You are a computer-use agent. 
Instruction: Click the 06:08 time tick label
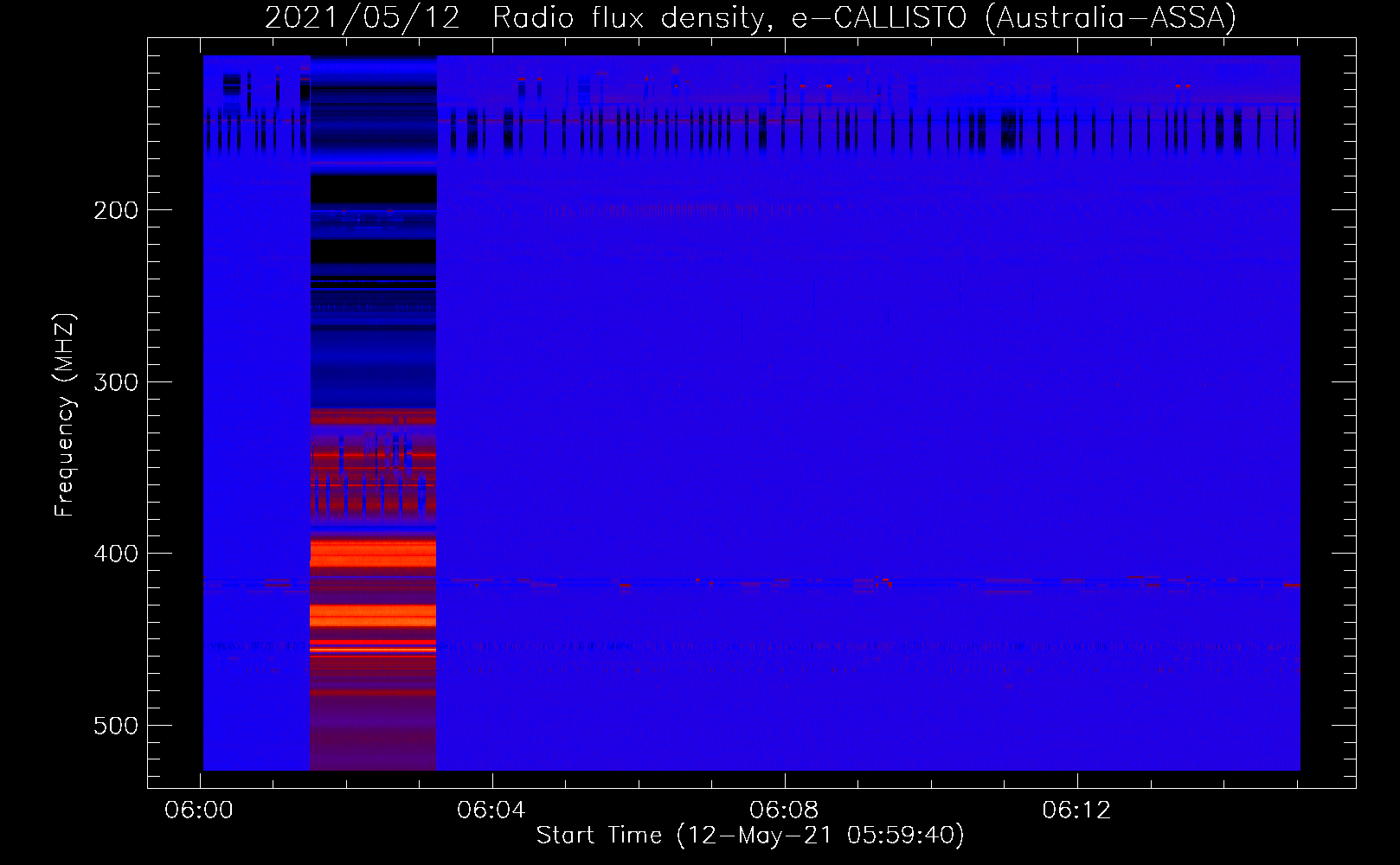(x=784, y=811)
